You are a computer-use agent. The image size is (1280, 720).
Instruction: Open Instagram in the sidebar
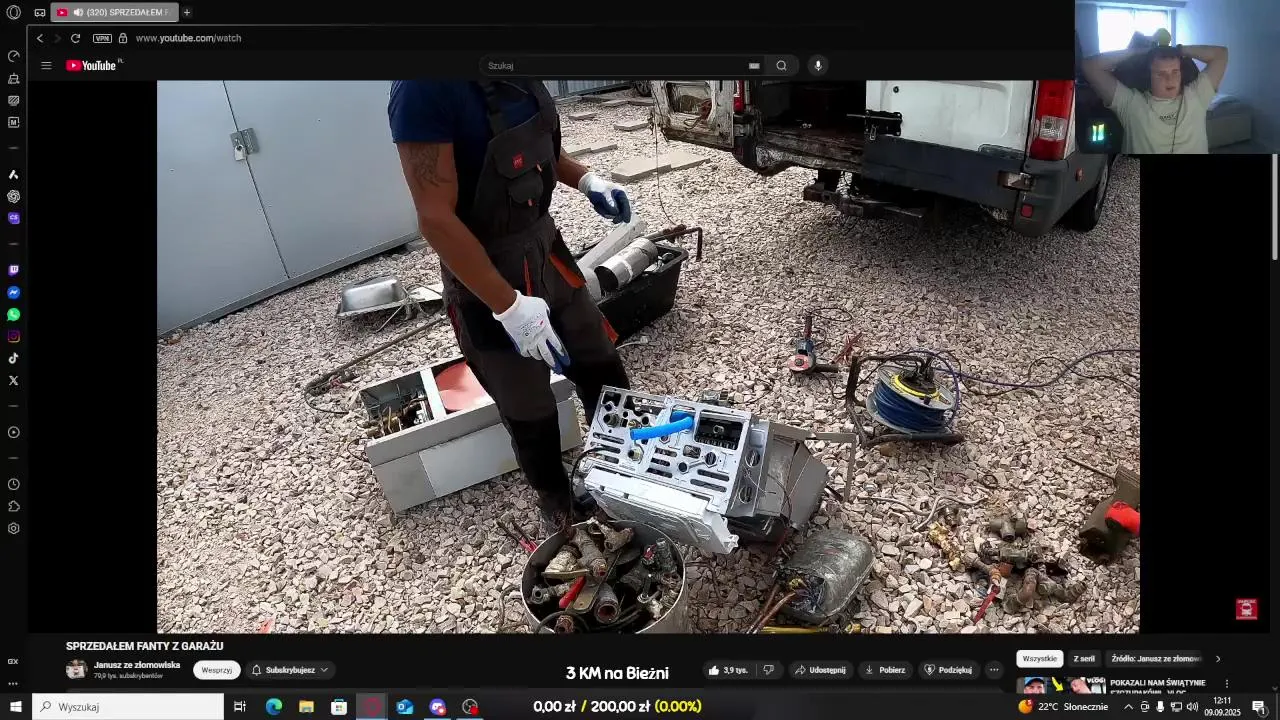[13, 336]
